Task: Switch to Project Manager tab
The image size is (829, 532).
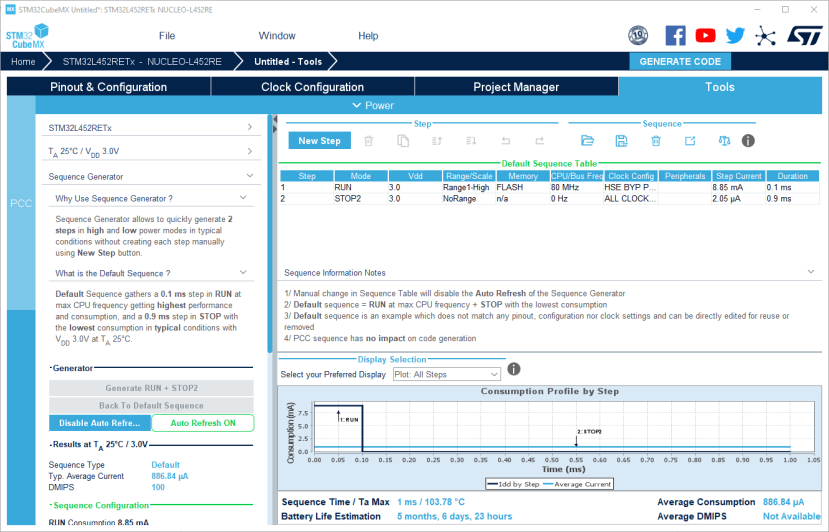Action: coord(516,87)
